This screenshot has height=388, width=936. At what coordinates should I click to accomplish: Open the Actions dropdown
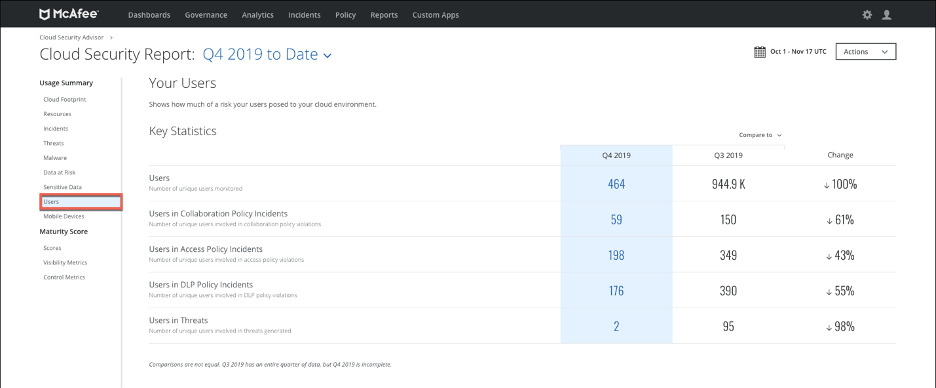[866, 52]
